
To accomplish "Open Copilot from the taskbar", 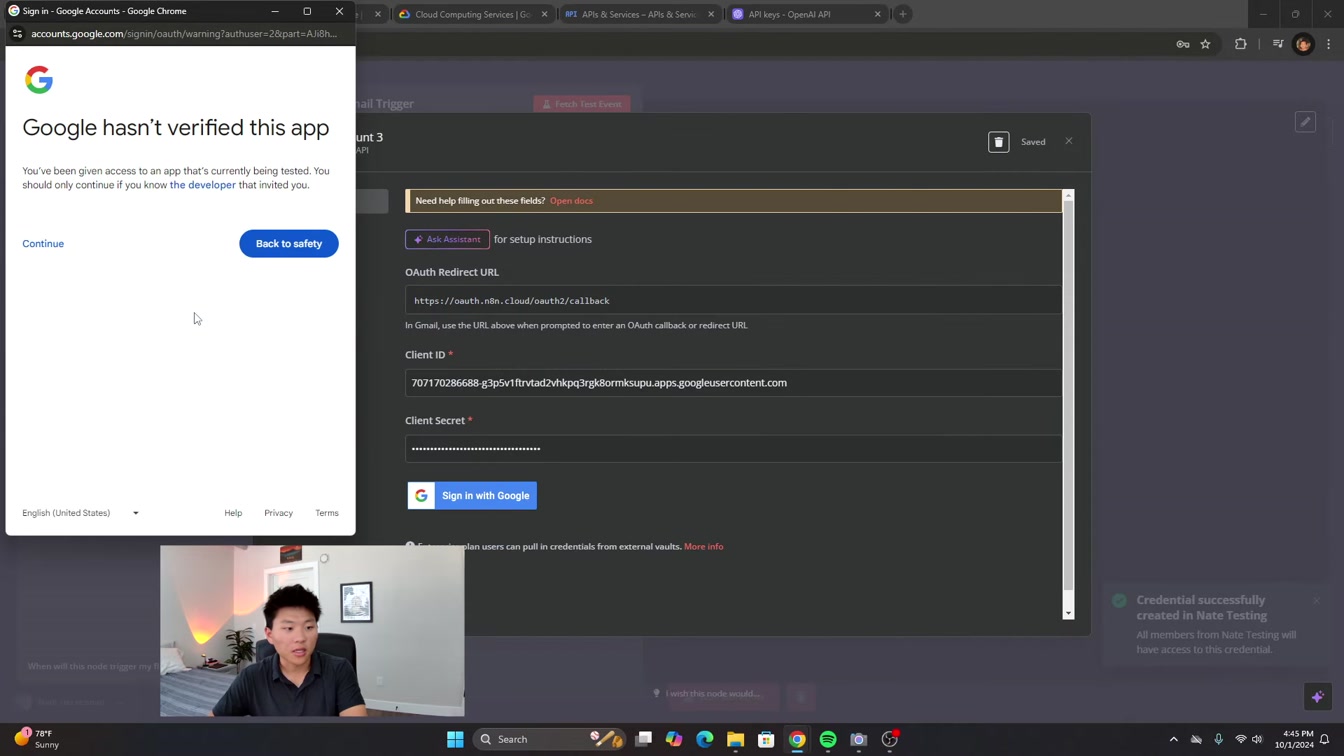I will point(674,740).
